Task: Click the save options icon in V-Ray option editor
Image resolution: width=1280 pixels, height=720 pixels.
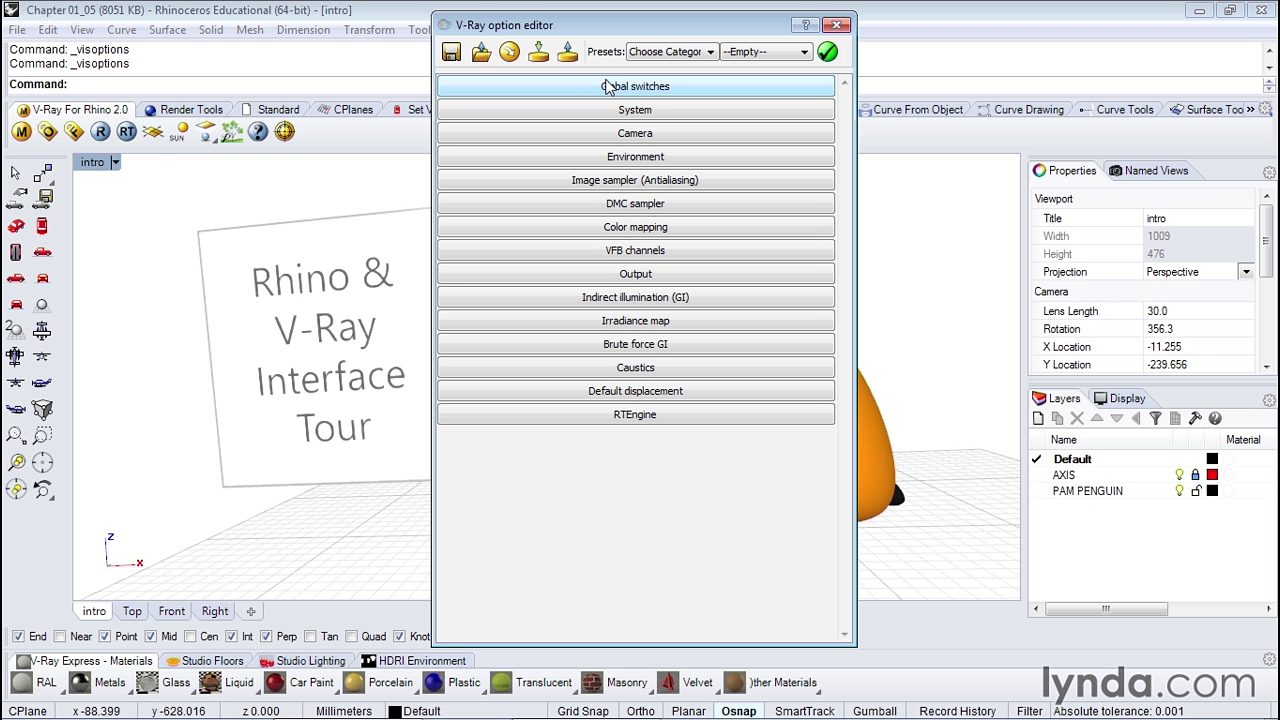Action: 452,52
